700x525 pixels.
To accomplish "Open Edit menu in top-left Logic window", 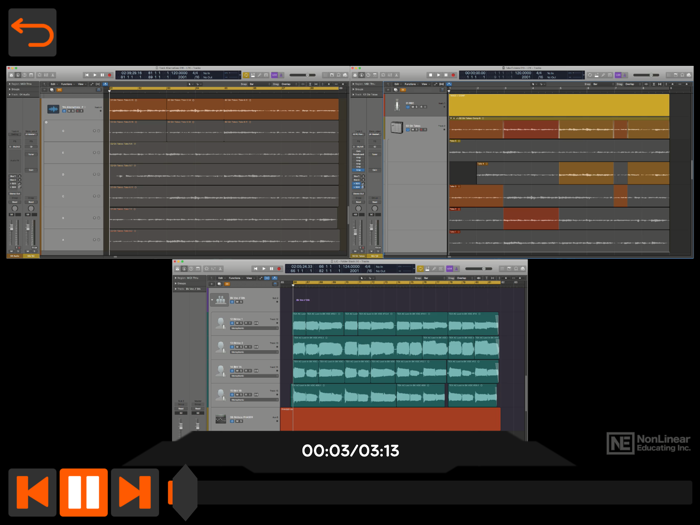I will point(53,84).
